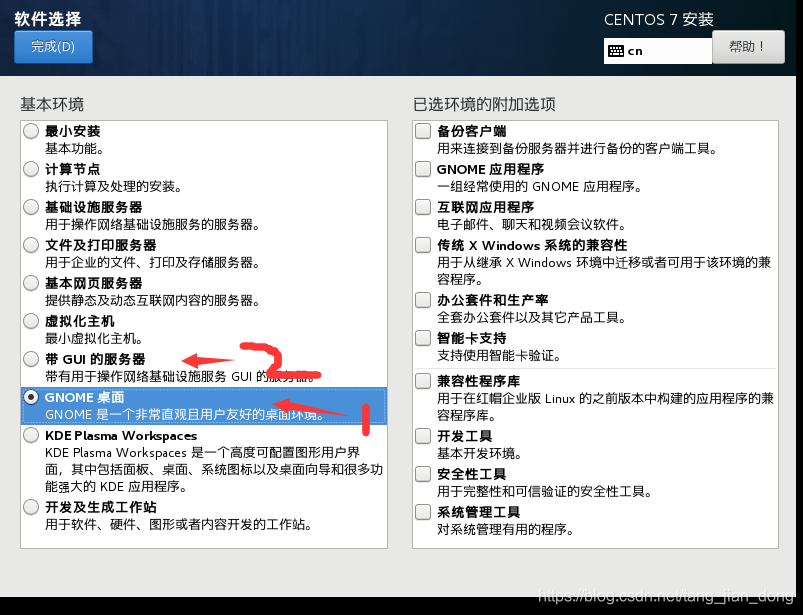The width and height of the screenshot is (803, 615).
Task: Click 提供静态及动态互联网内容的服务器。 text
Action: point(153,300)
